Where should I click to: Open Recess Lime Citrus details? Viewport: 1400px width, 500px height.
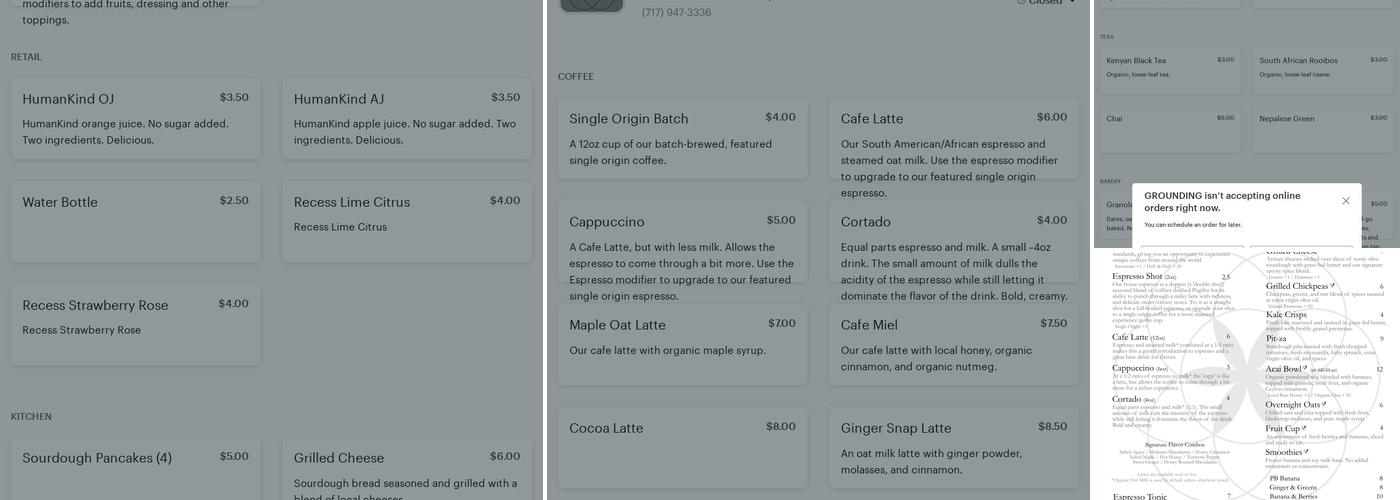pos(407,221)
